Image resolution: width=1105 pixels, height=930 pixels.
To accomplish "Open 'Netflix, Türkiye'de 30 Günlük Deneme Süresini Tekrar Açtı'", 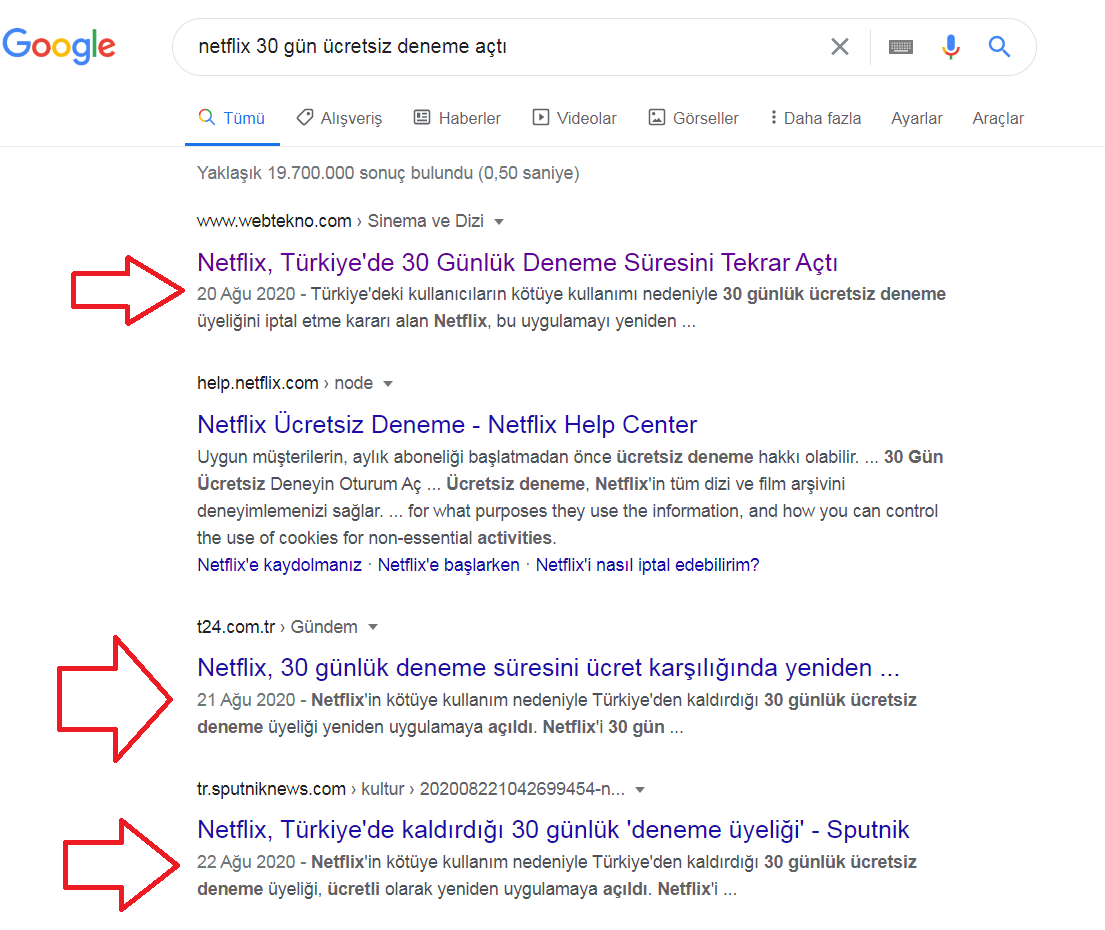I will pyautogui.click(x=517, y=262).
